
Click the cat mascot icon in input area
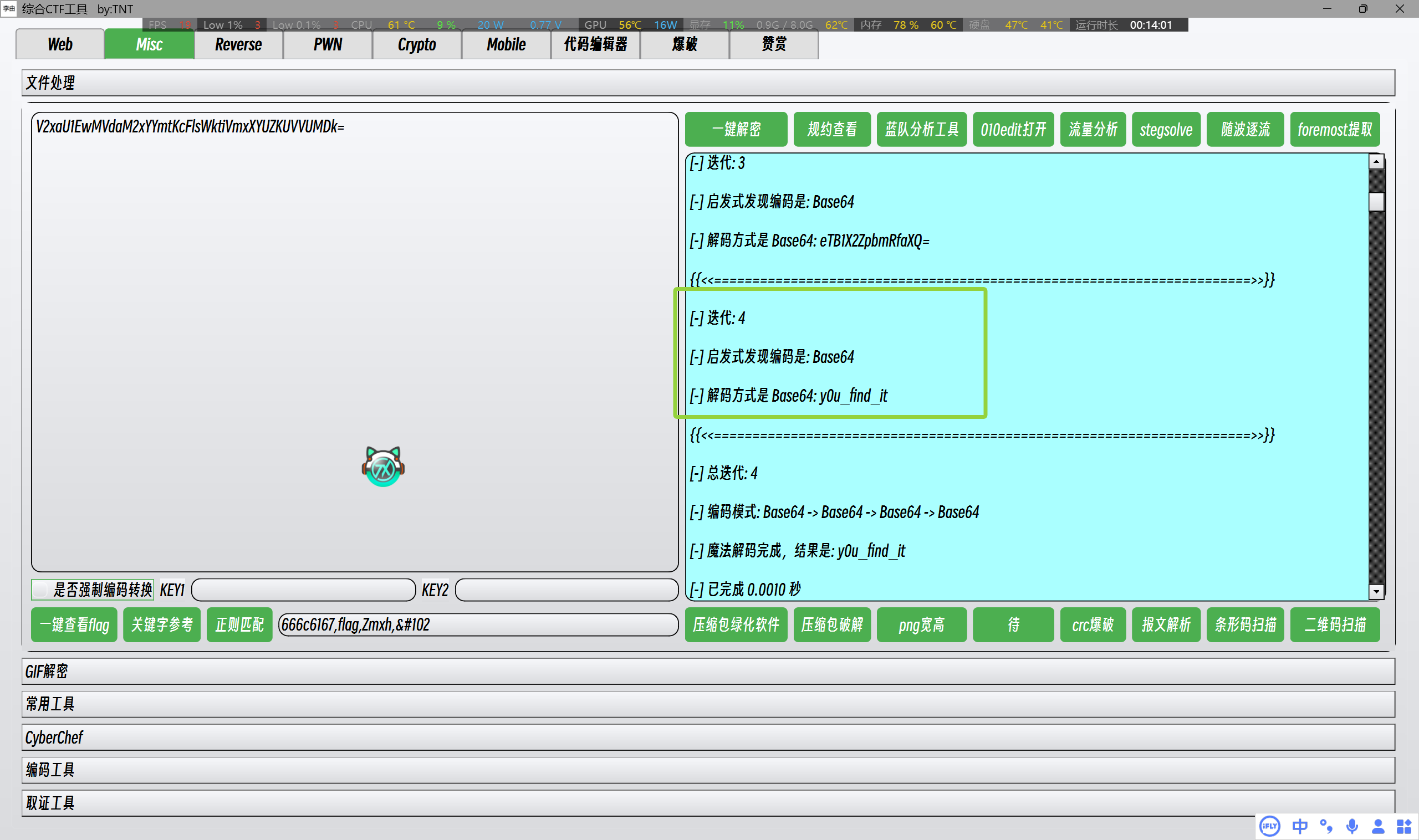click(383, 467)
